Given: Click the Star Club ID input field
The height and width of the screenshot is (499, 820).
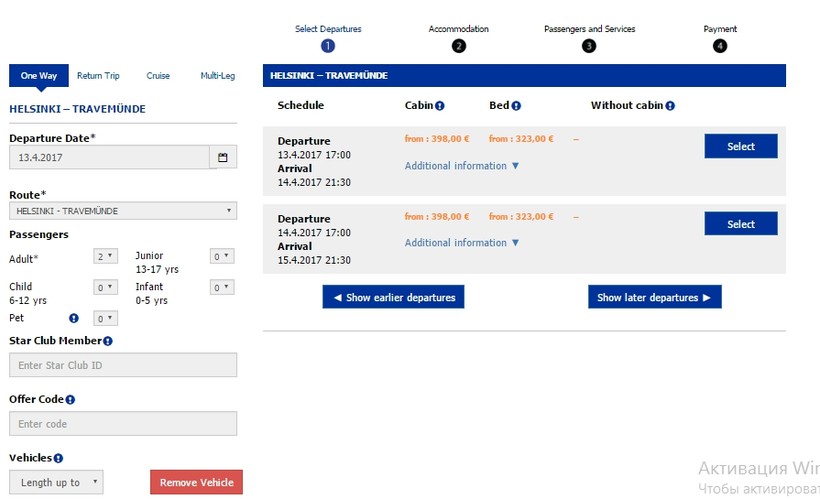Looking at the screenshot, I should (123, 366).
